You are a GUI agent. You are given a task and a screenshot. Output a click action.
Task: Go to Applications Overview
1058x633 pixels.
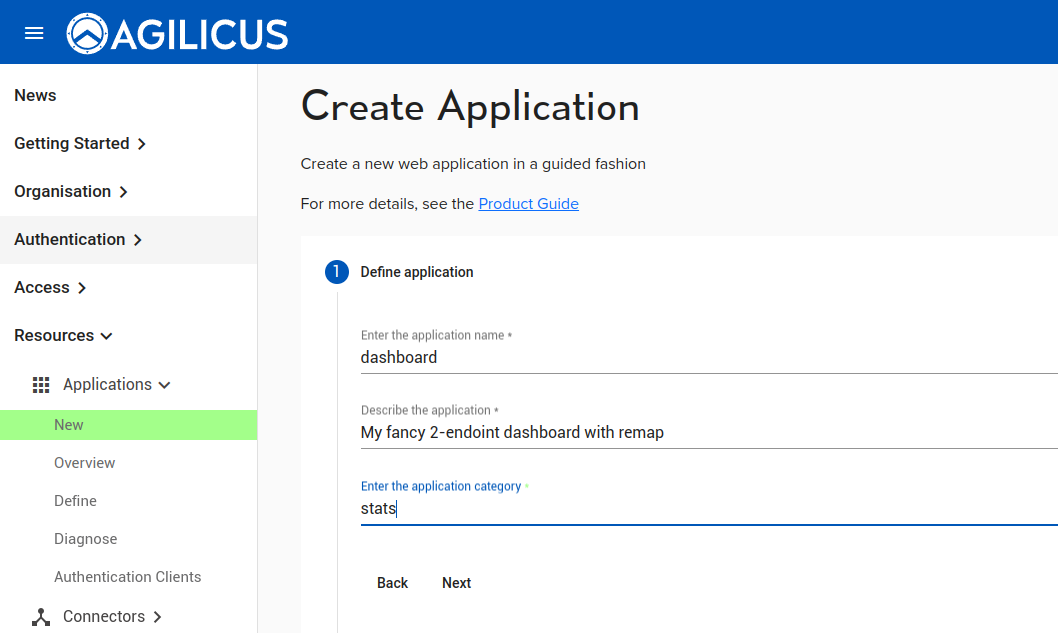85,463
